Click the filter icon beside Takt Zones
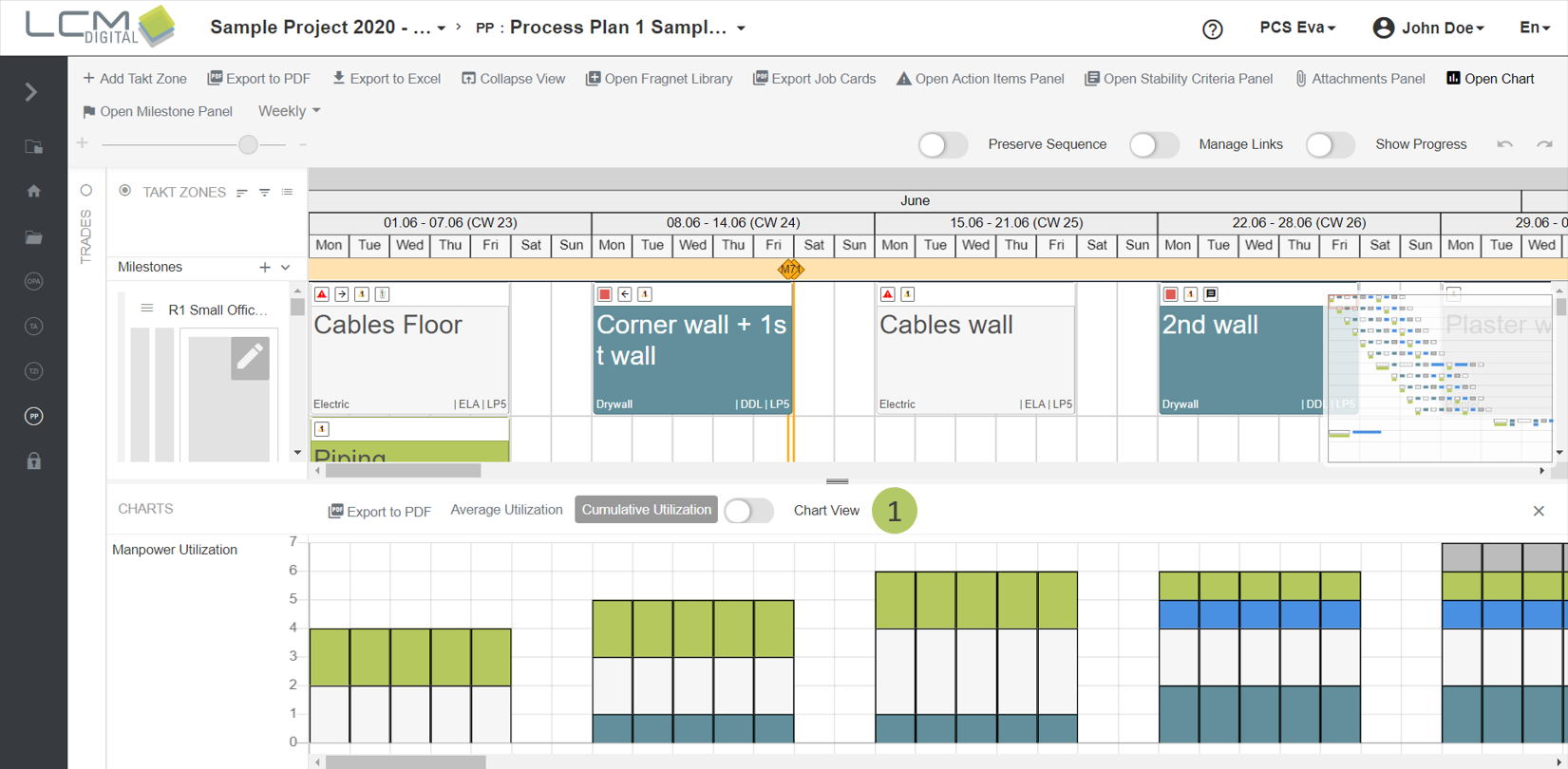The width and height of the screenshot is (1568, 769). point(264,193)
